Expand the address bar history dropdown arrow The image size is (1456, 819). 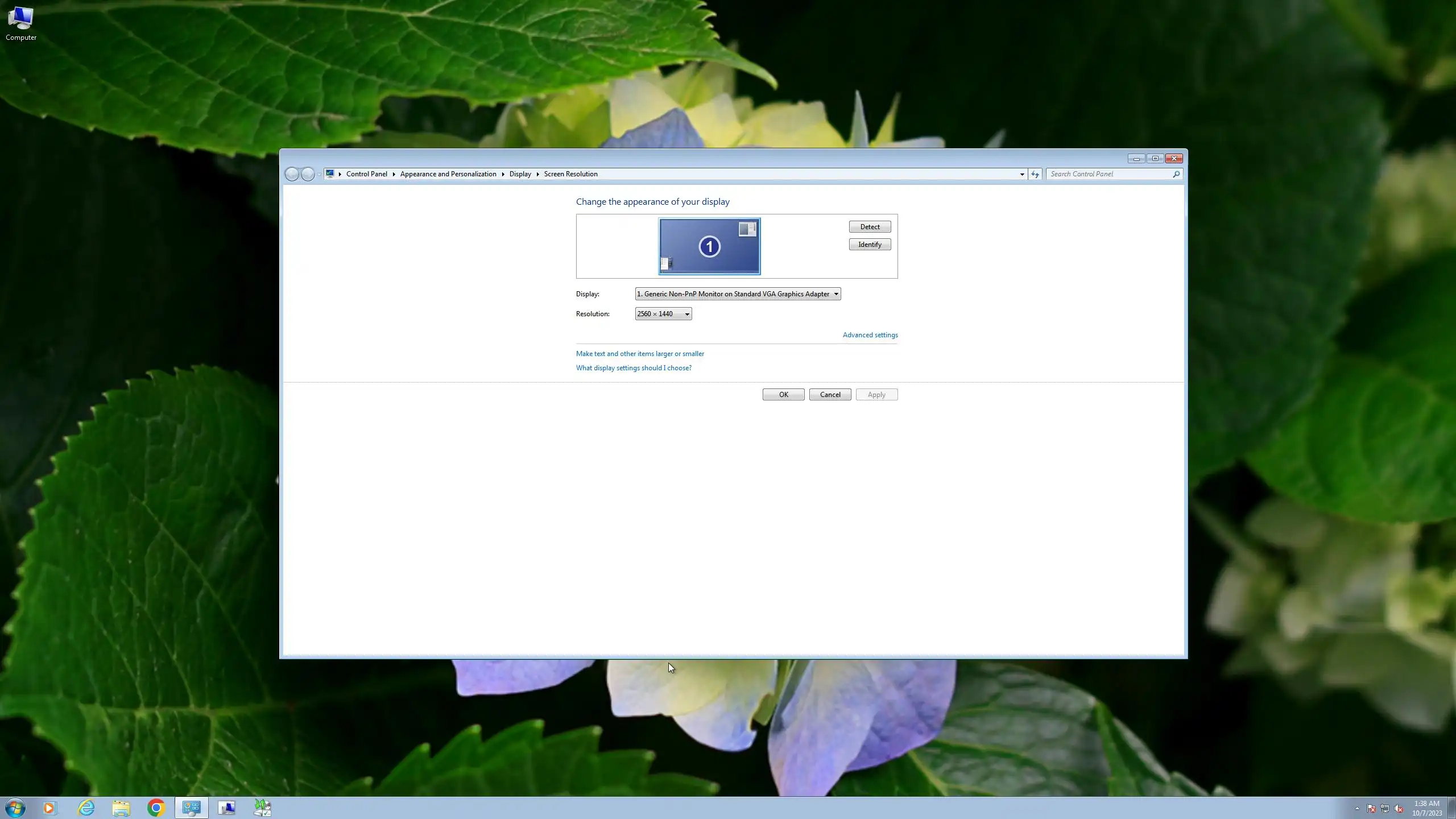pyautogui.click(x=1021, y=174)
